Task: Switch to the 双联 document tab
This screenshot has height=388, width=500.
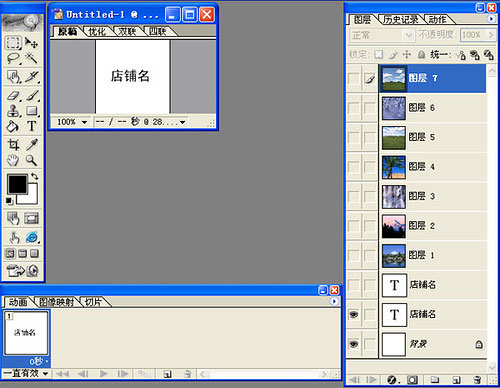Action: coord(127,32)
